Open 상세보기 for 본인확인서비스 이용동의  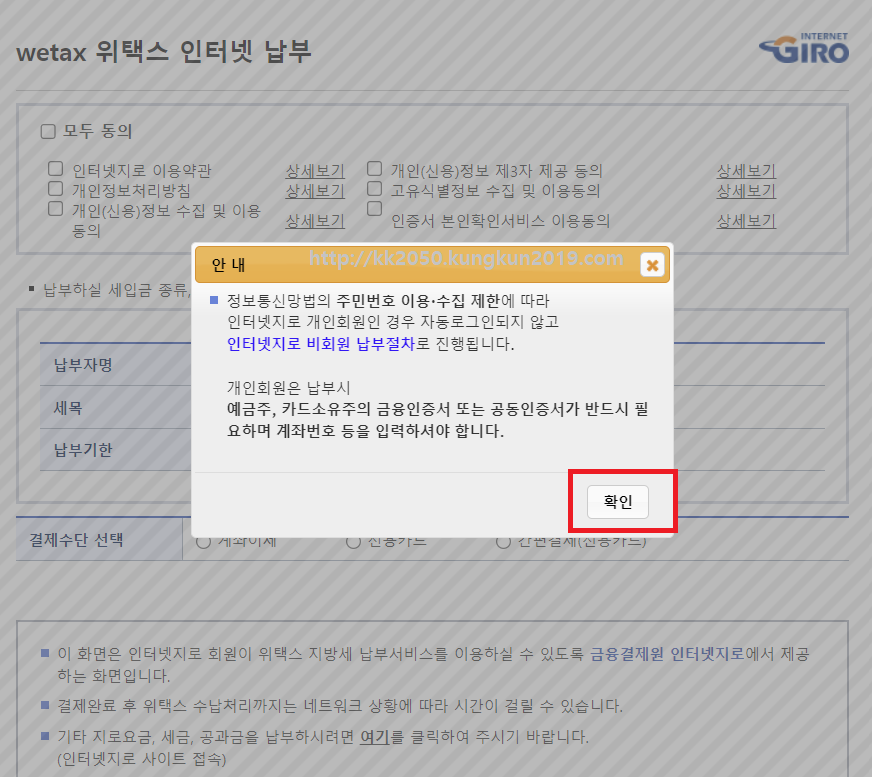(x=746, y=220)
